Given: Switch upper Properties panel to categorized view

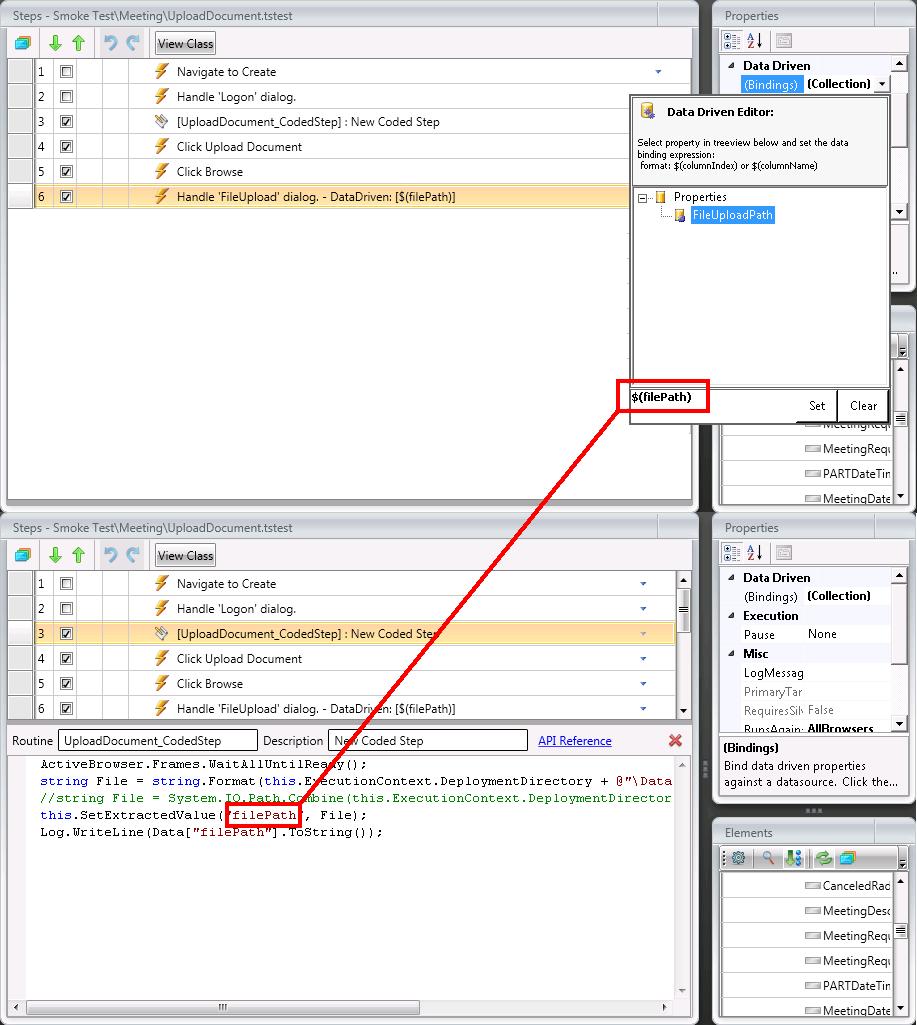Looking at the screenshot, I should [x=732, y=41].
